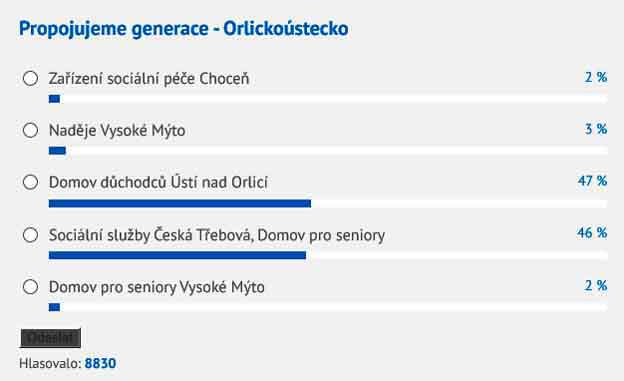Select the Domov pro seniory Vysoké Mýto radio button
The image size is (624, 381).
[x=30, y=287]
